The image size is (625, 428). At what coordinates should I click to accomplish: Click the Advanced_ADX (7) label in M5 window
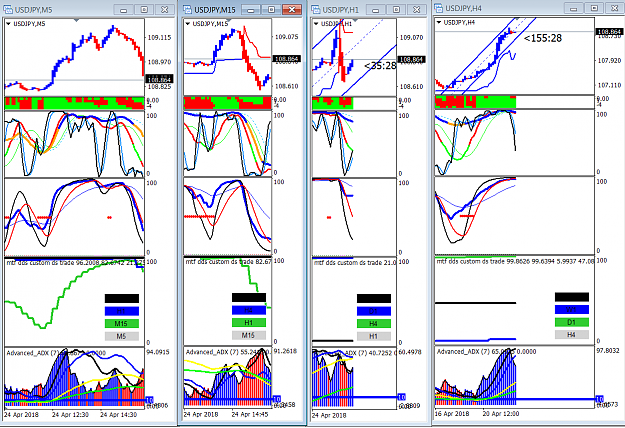[33, 353]
